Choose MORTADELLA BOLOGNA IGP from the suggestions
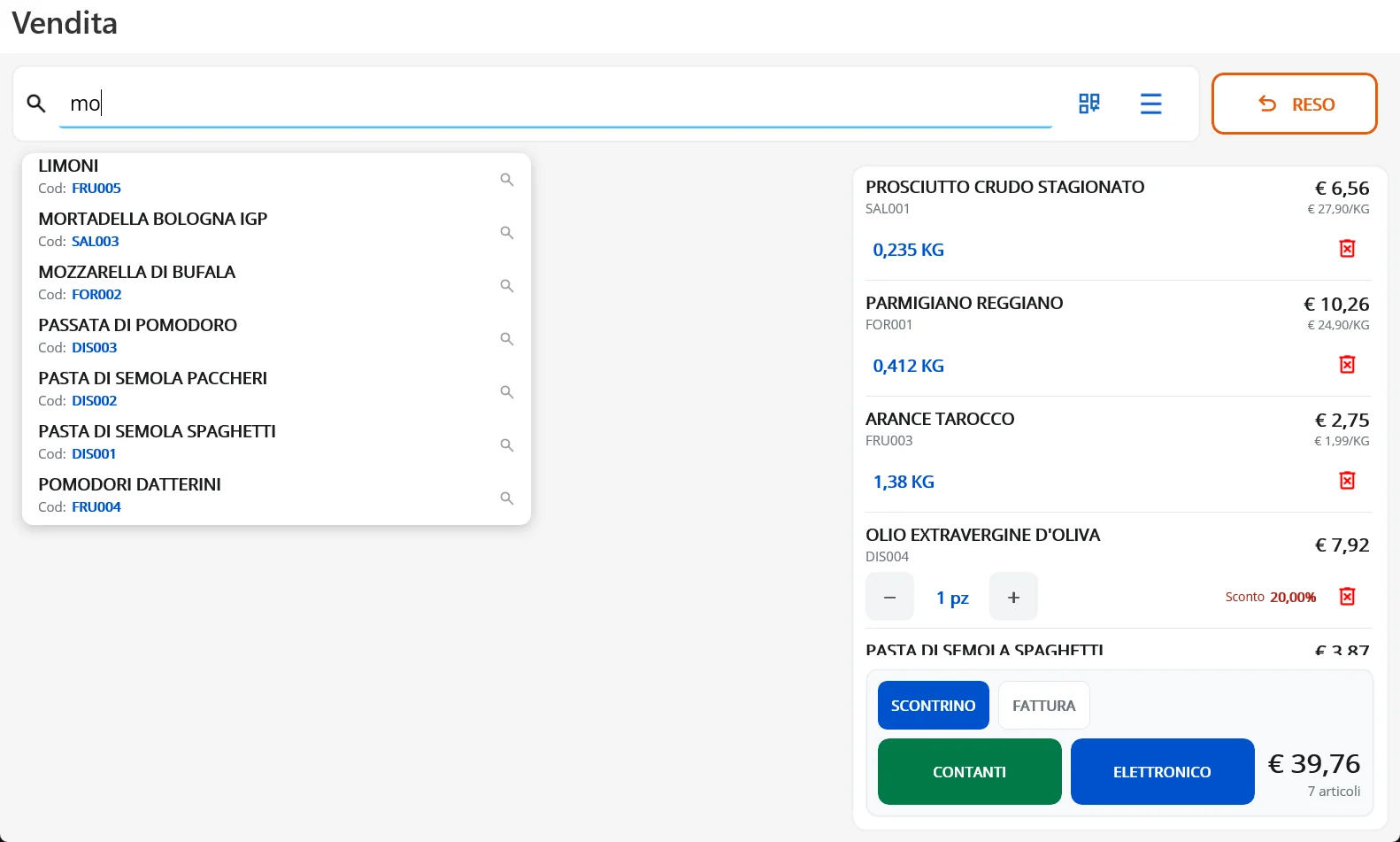The width and height of the screenshot is (1400, 842). 276,230
